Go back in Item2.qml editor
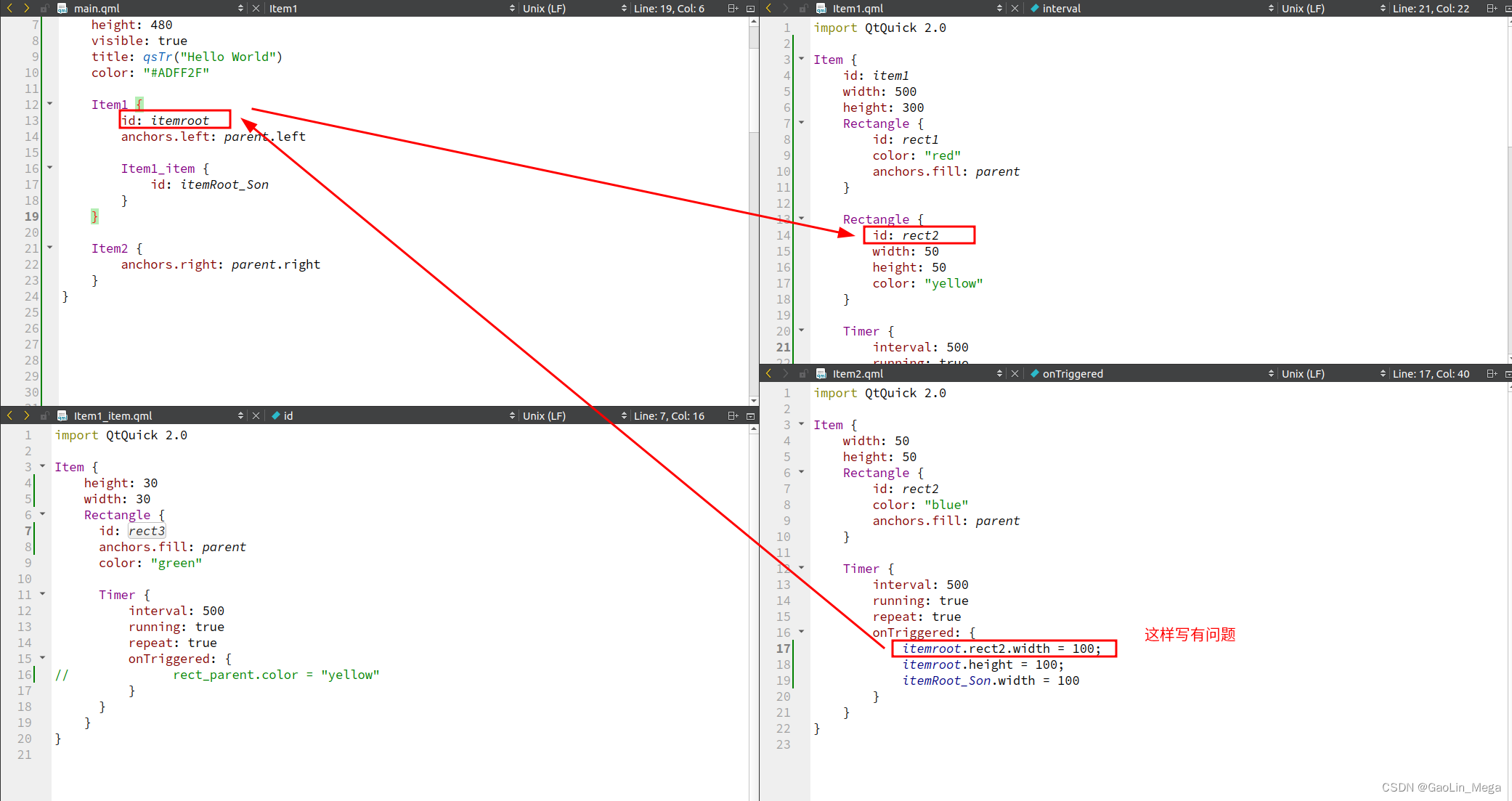 [768, 373]
